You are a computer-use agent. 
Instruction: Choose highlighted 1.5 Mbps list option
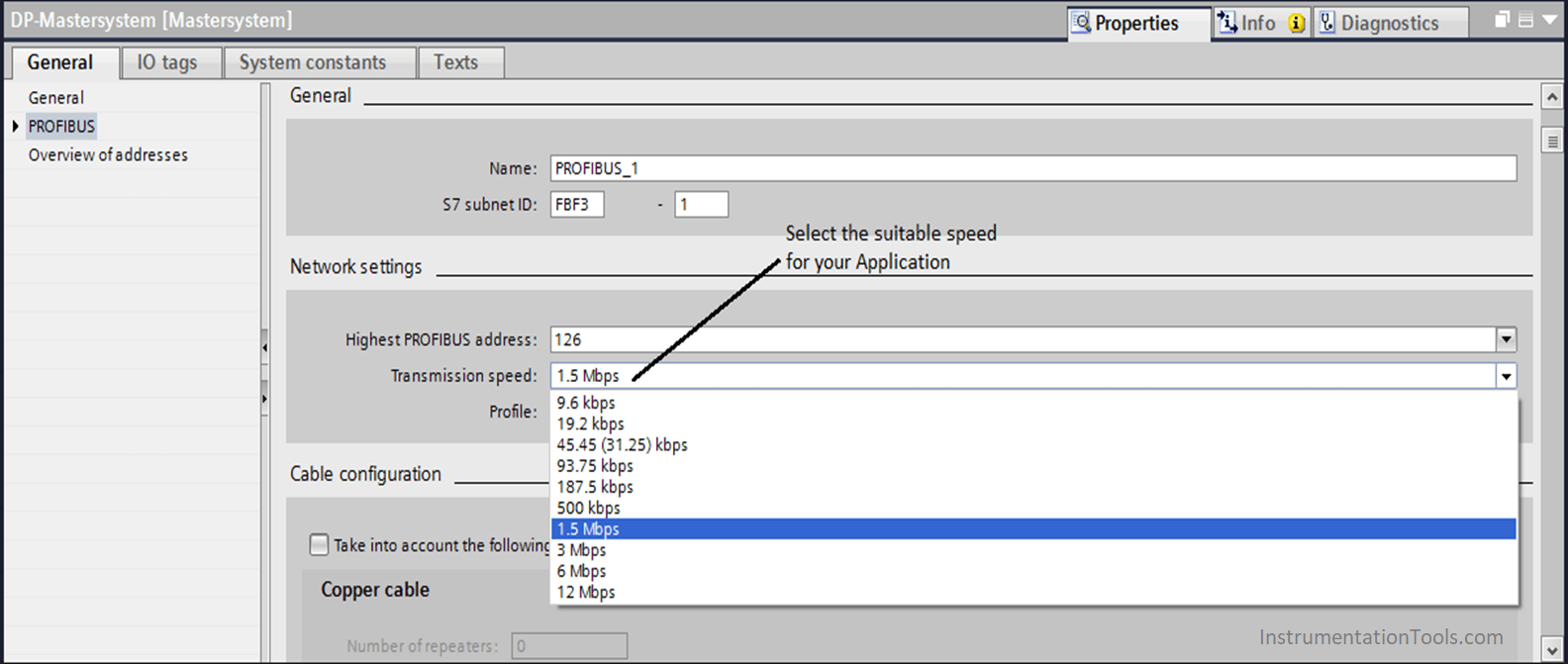(1033, 529)
